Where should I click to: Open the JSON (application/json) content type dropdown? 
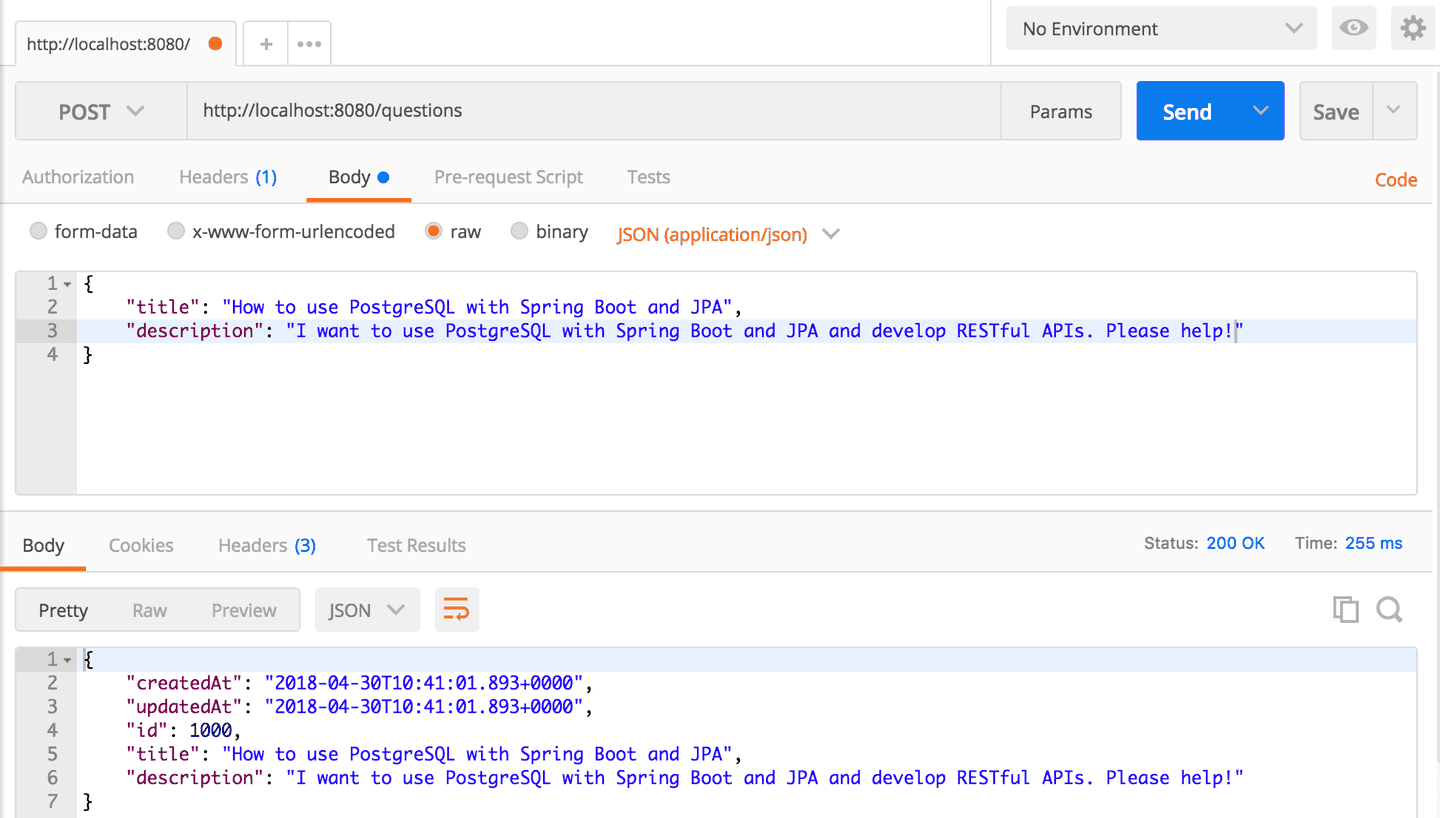tap(728, 234)
